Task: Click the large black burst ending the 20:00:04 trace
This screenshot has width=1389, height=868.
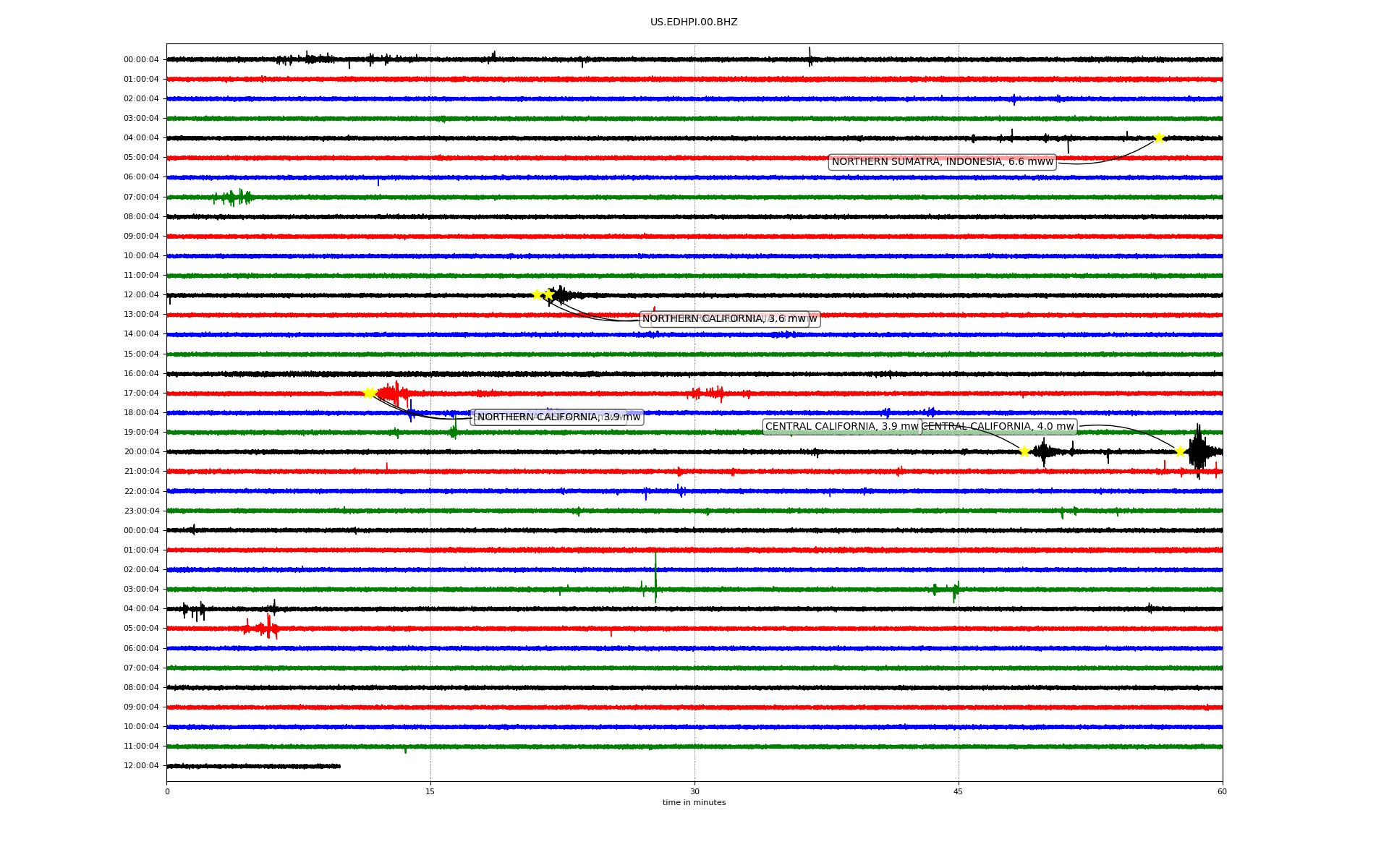Action: click(1199, 451)
